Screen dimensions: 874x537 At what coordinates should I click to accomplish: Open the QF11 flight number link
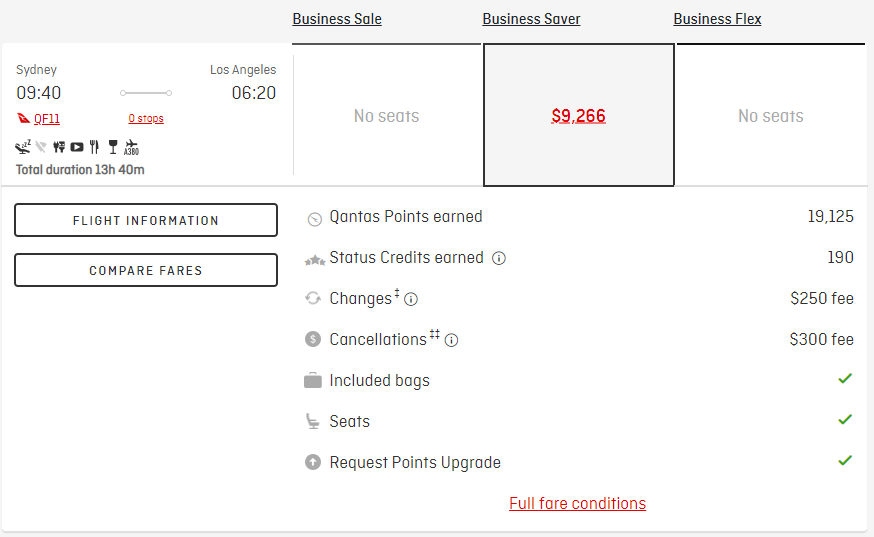coord(47,119)
